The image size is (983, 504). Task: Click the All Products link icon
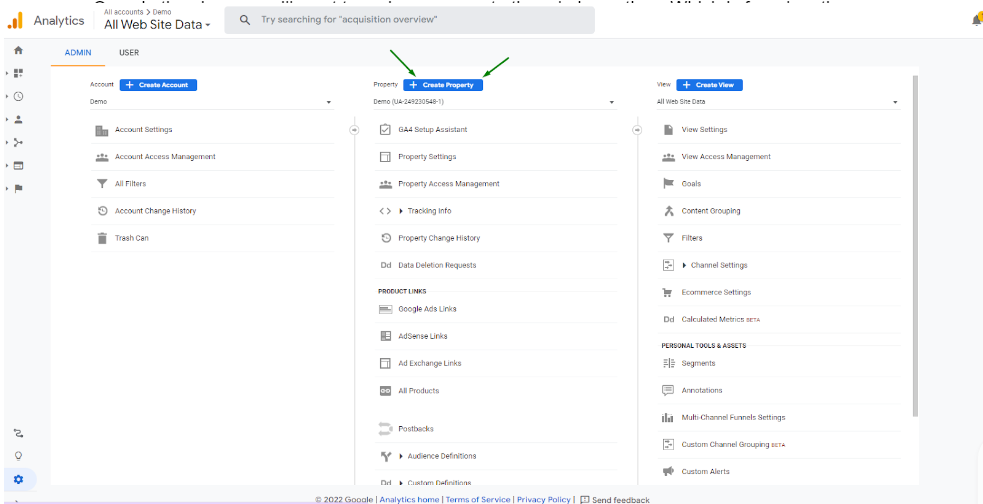pos(386,391)
